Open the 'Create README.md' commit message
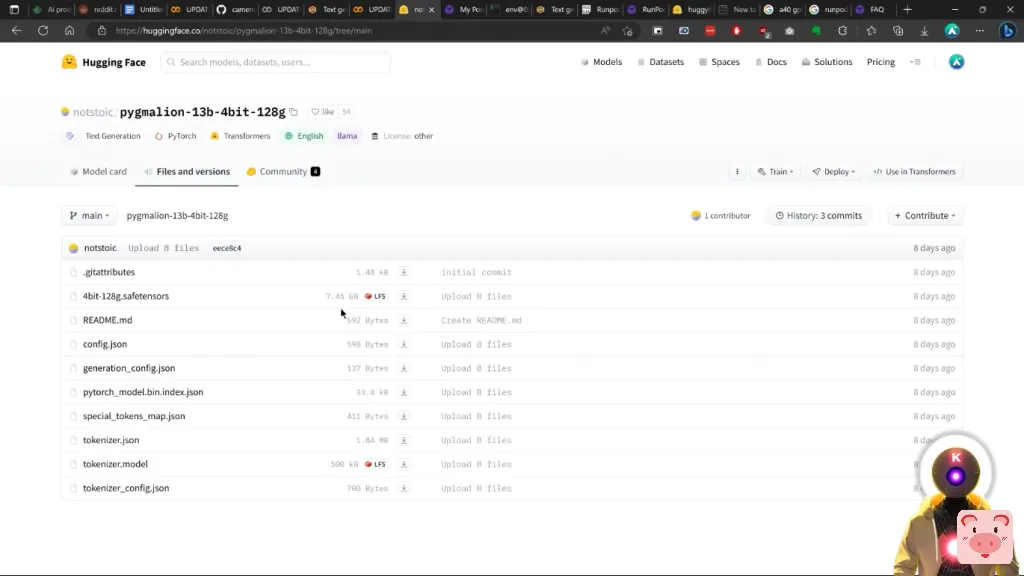Viewport: 1024px width, 576px height. [481, 321]
